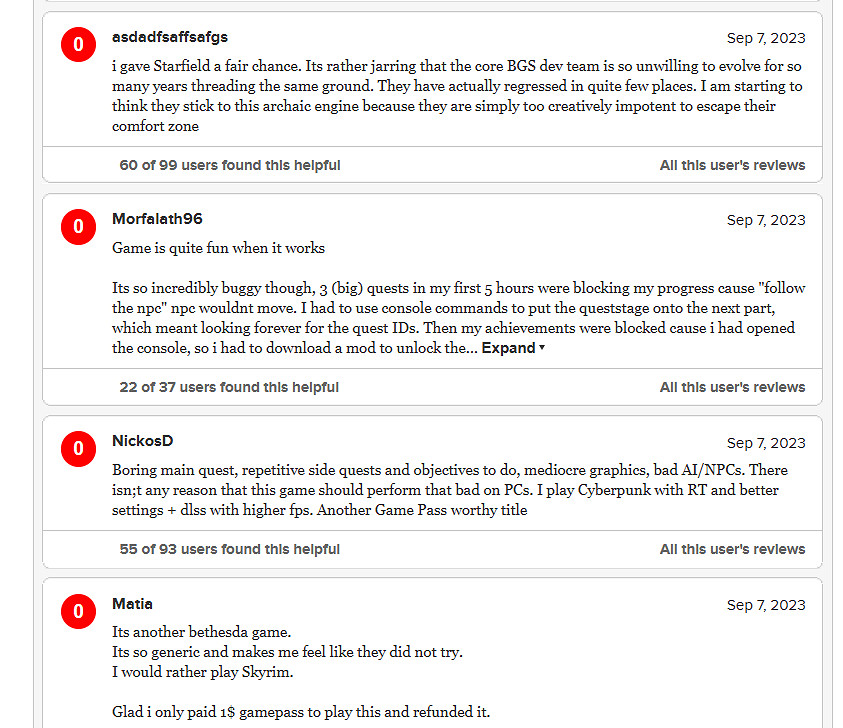Viewport: 843px width, 728px height.
Task: Open the asdadfsaffsafgs user profile
Action: point(170,37)
